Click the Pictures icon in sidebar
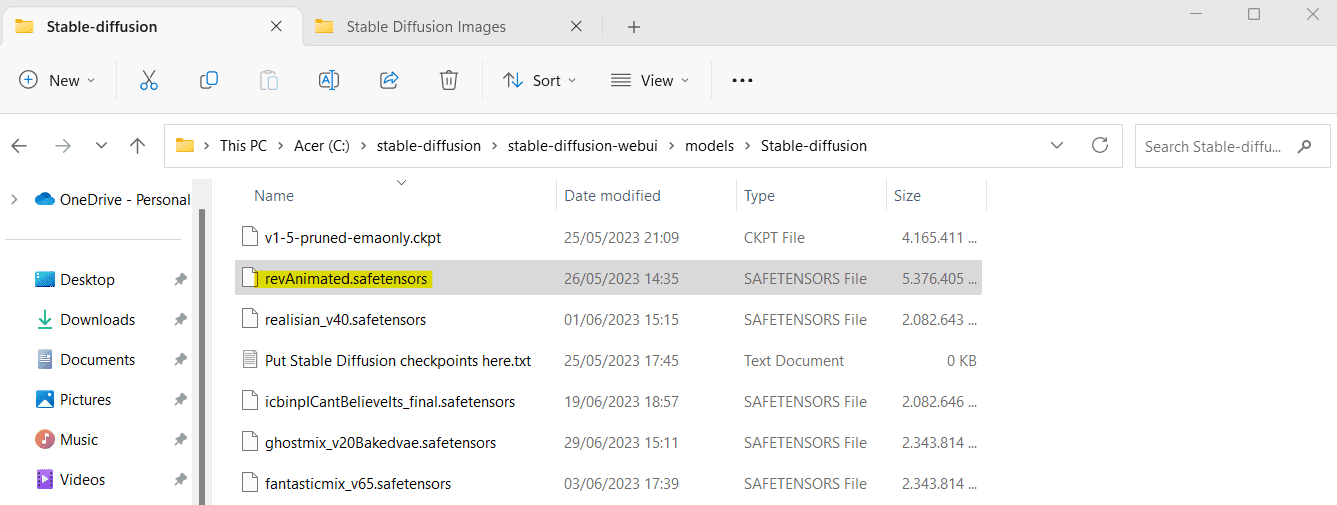 pyautogui.click(x=45, y=400)
